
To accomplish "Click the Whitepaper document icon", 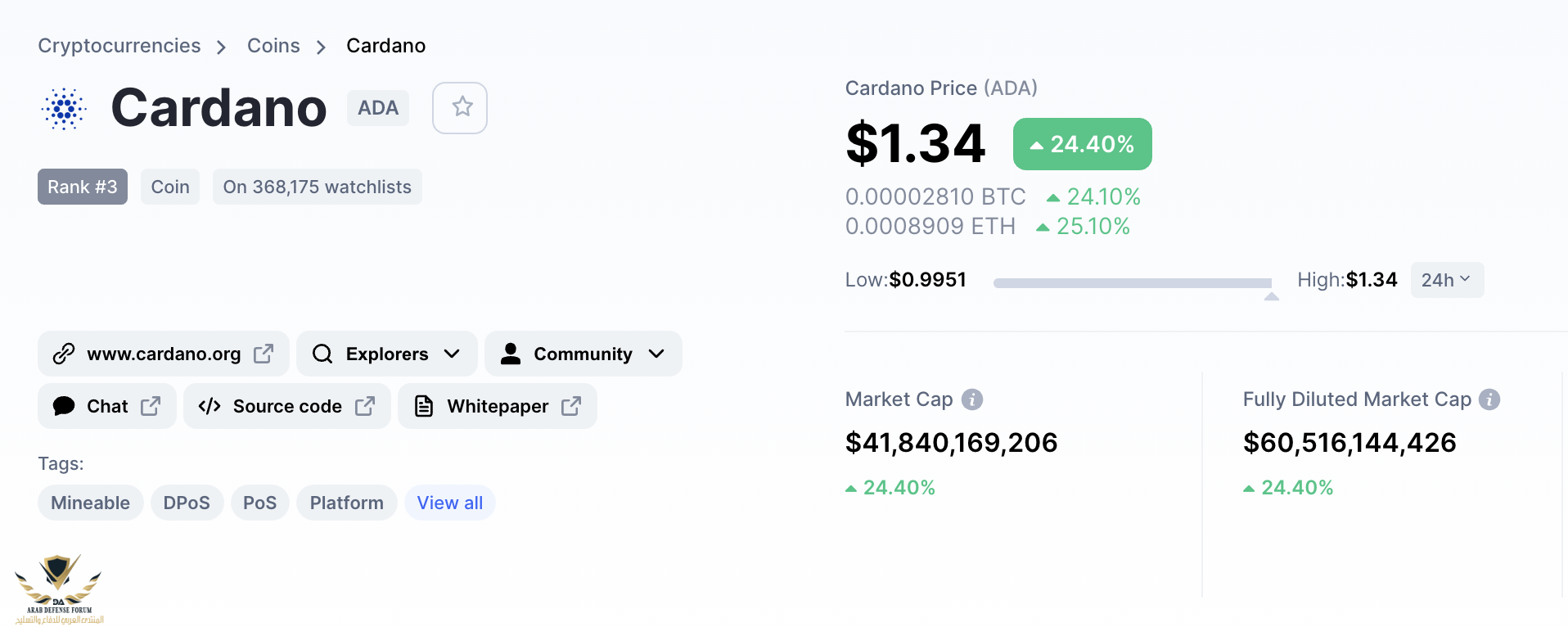I will click(423, 406).
